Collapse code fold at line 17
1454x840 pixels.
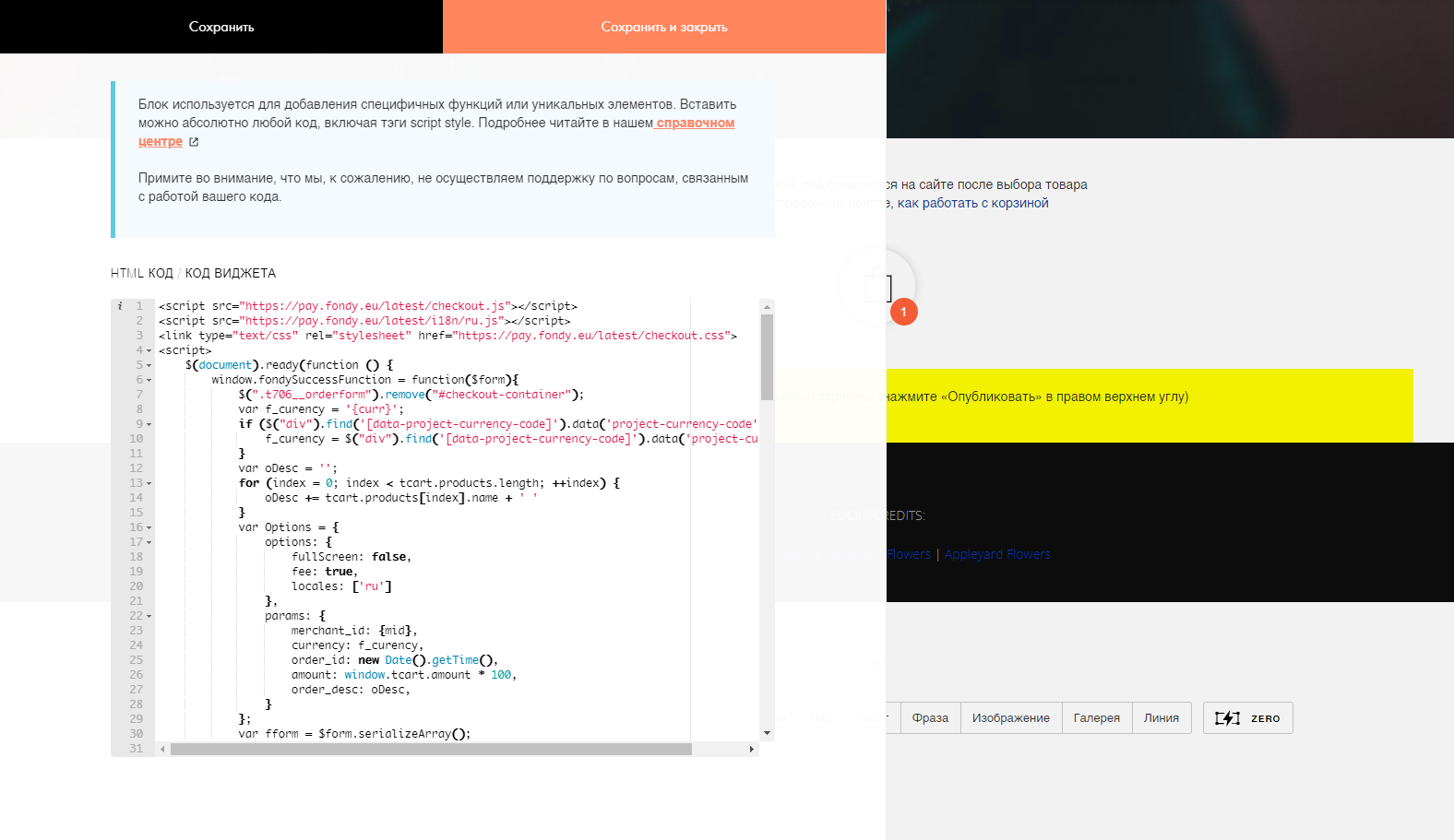click(x=149, y=542)
